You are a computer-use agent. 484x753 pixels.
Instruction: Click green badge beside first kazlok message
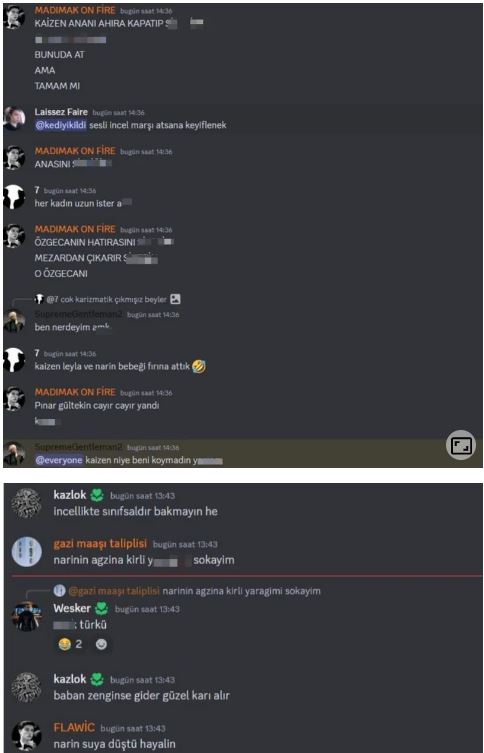[x=97, y=495]
